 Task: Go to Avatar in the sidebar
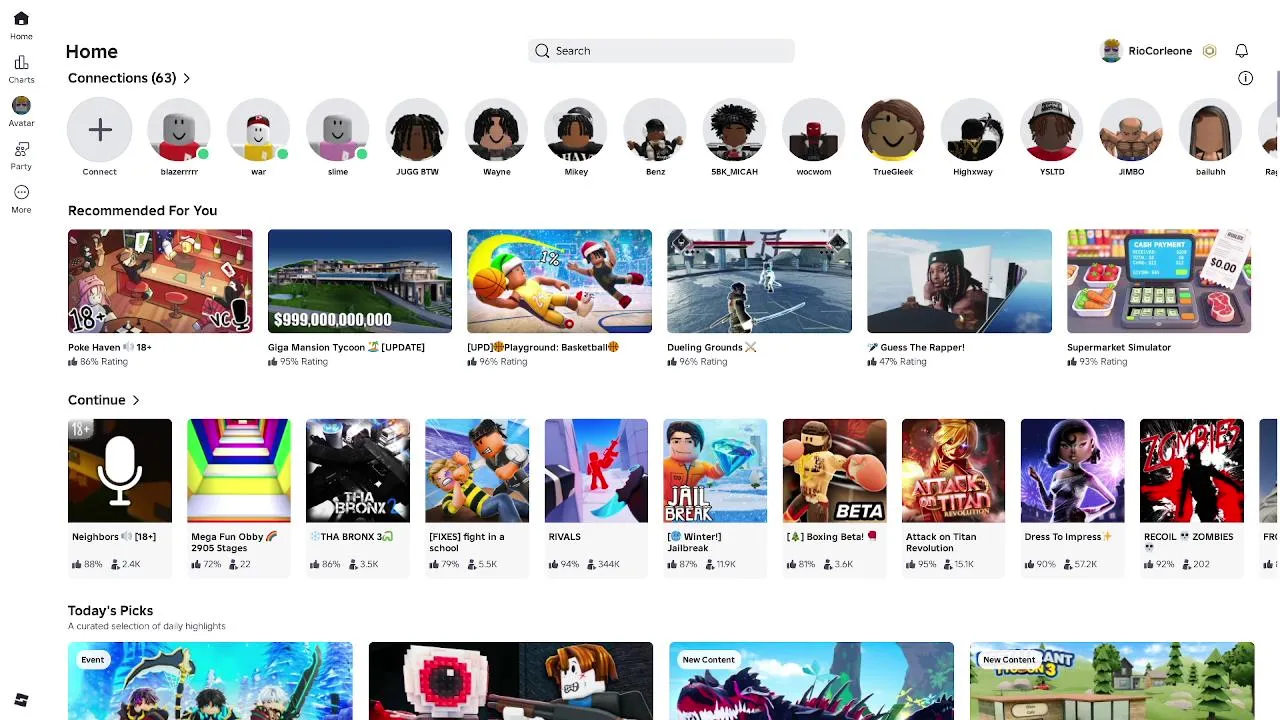[x=21, y=112]
